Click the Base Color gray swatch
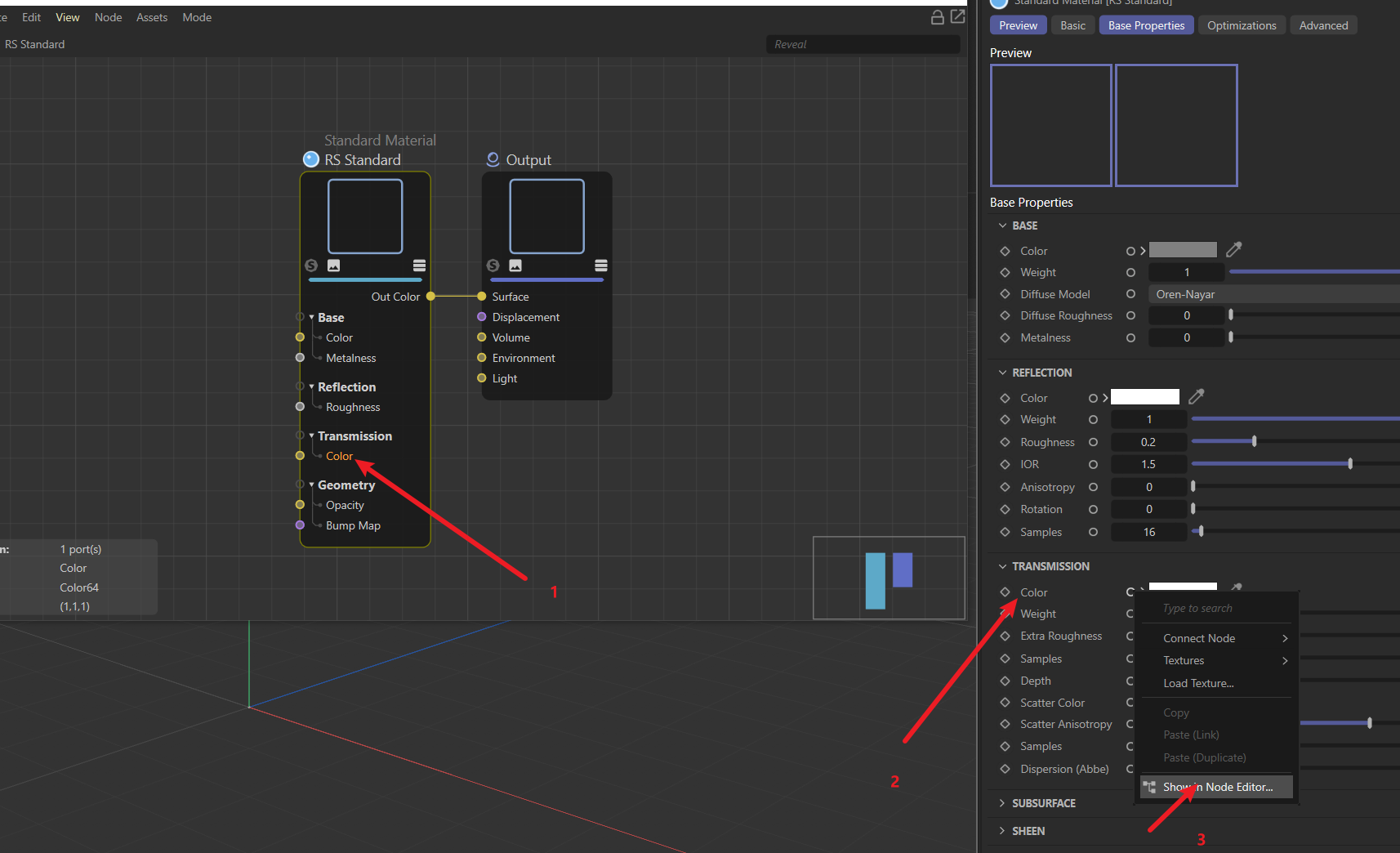The image size is (1400, 853). pos(1183,250)
